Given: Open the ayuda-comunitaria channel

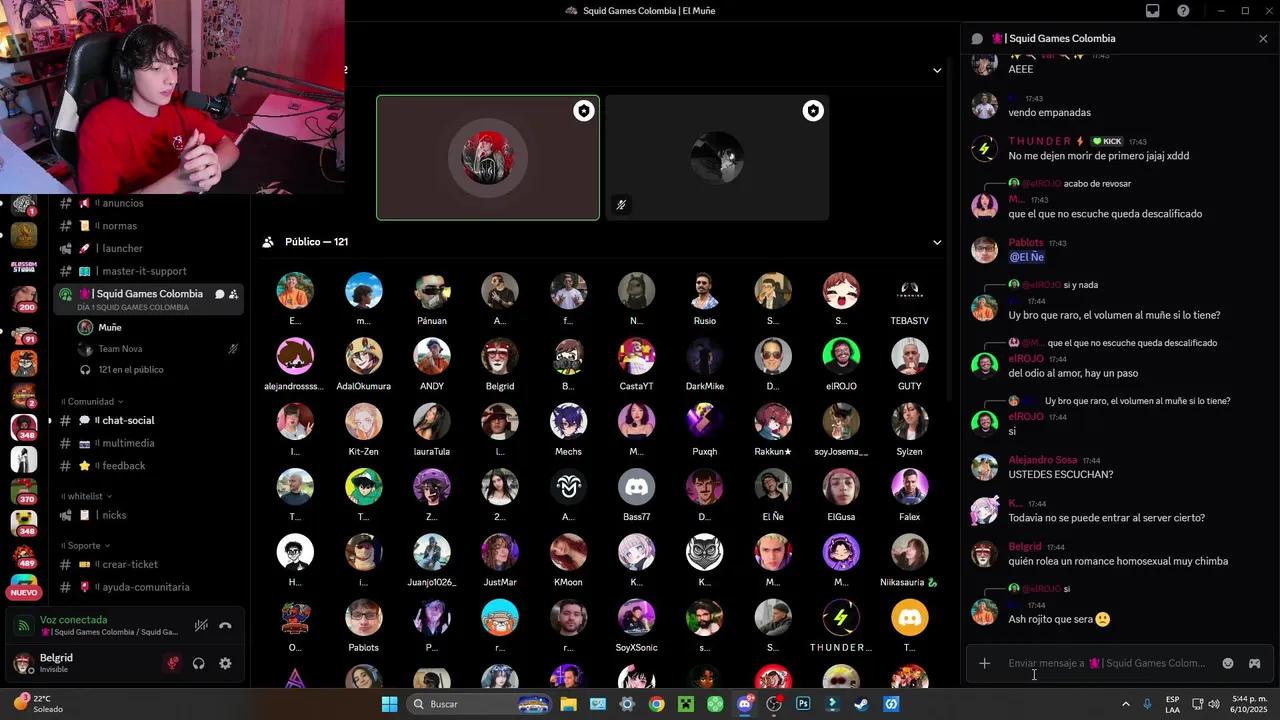Looking at the screenshot, I should [148, 587].
